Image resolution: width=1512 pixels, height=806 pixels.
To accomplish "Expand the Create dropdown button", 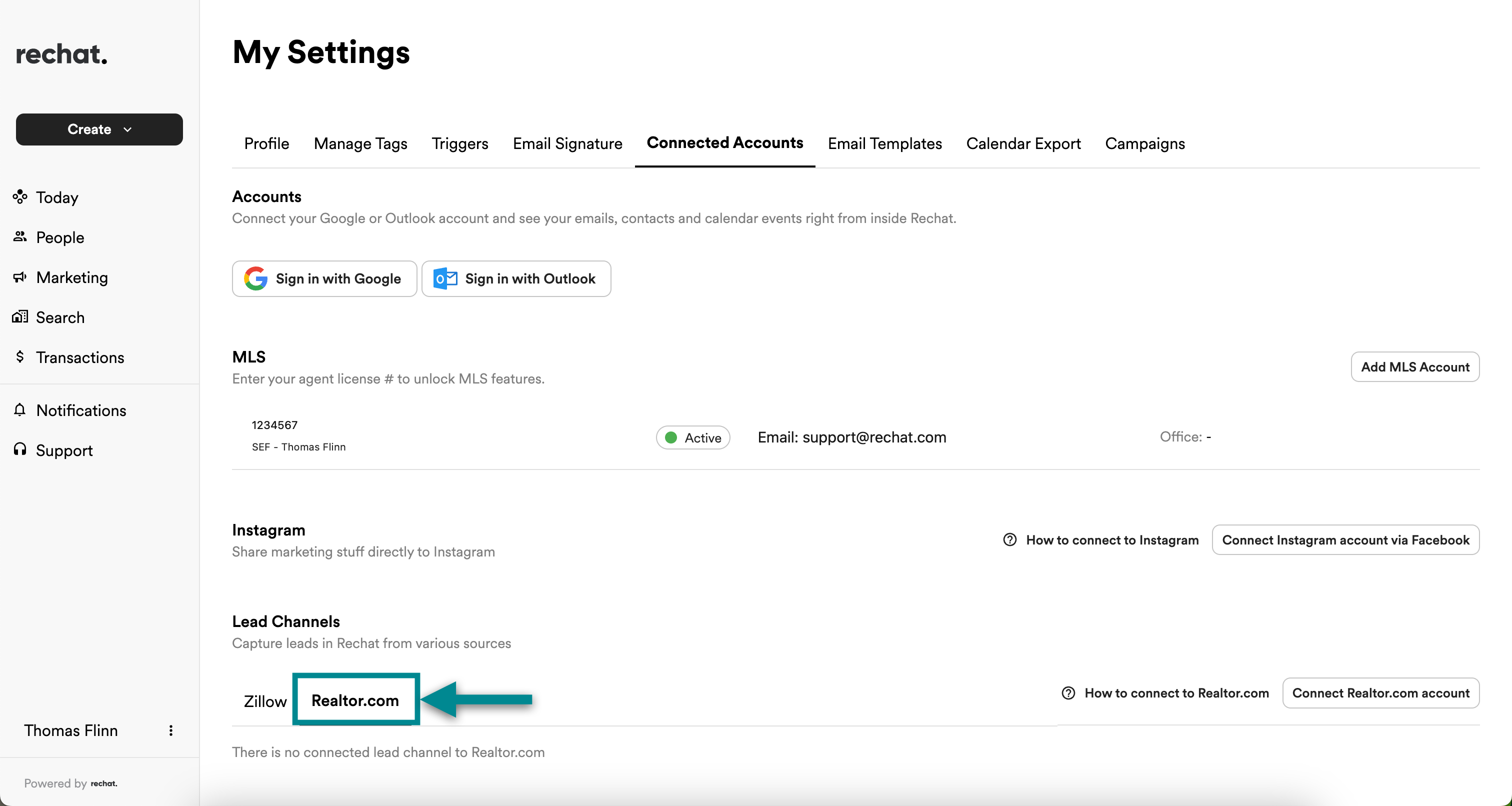I will click(99, 129).
